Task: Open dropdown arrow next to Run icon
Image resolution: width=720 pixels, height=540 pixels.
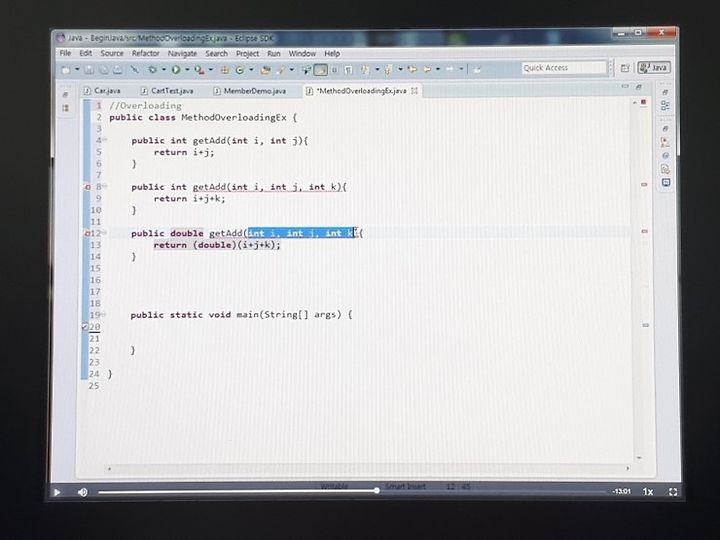Action: pyautogui.click(x=187, y=69)
